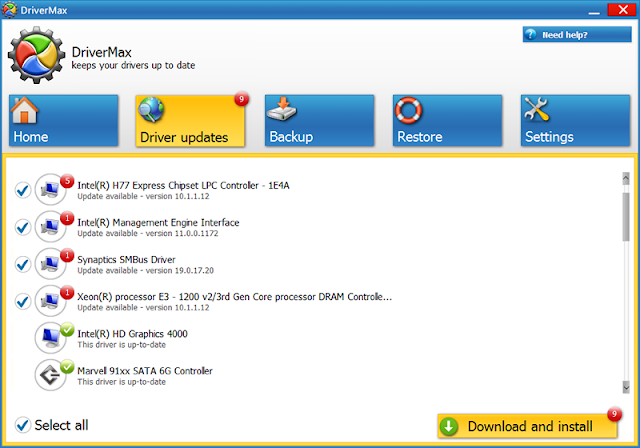Toggle the Select all checkbox
640x448 pixels.
(x=23, y=425)
